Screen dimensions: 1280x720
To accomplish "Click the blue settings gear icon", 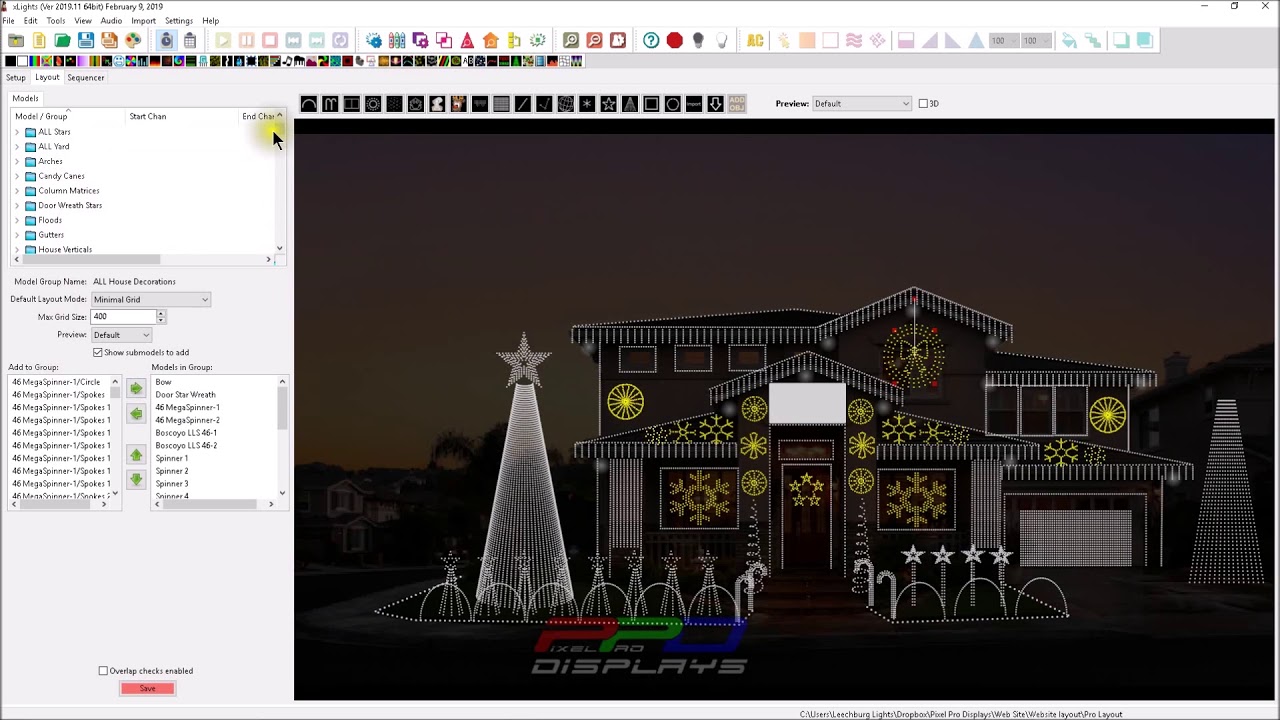I will click(373, 41).
